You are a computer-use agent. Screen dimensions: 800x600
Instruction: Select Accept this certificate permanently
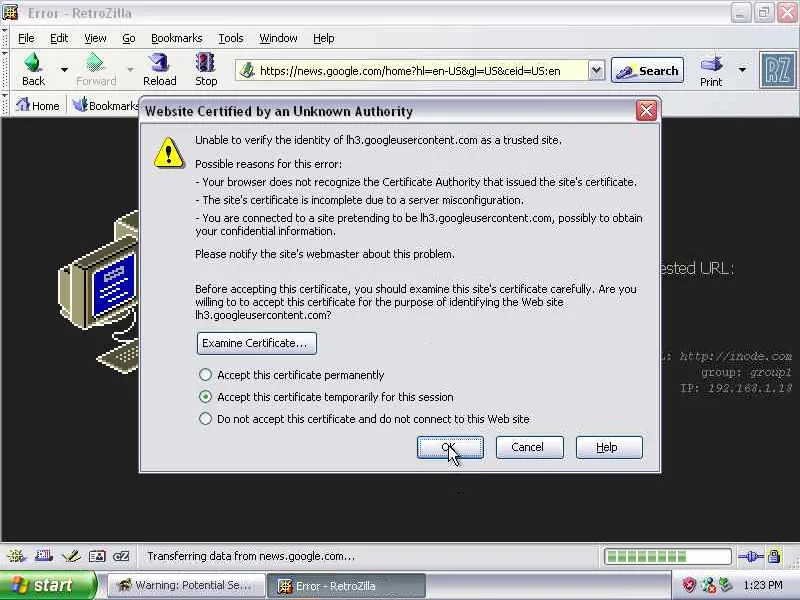click(x=205, y=375)
